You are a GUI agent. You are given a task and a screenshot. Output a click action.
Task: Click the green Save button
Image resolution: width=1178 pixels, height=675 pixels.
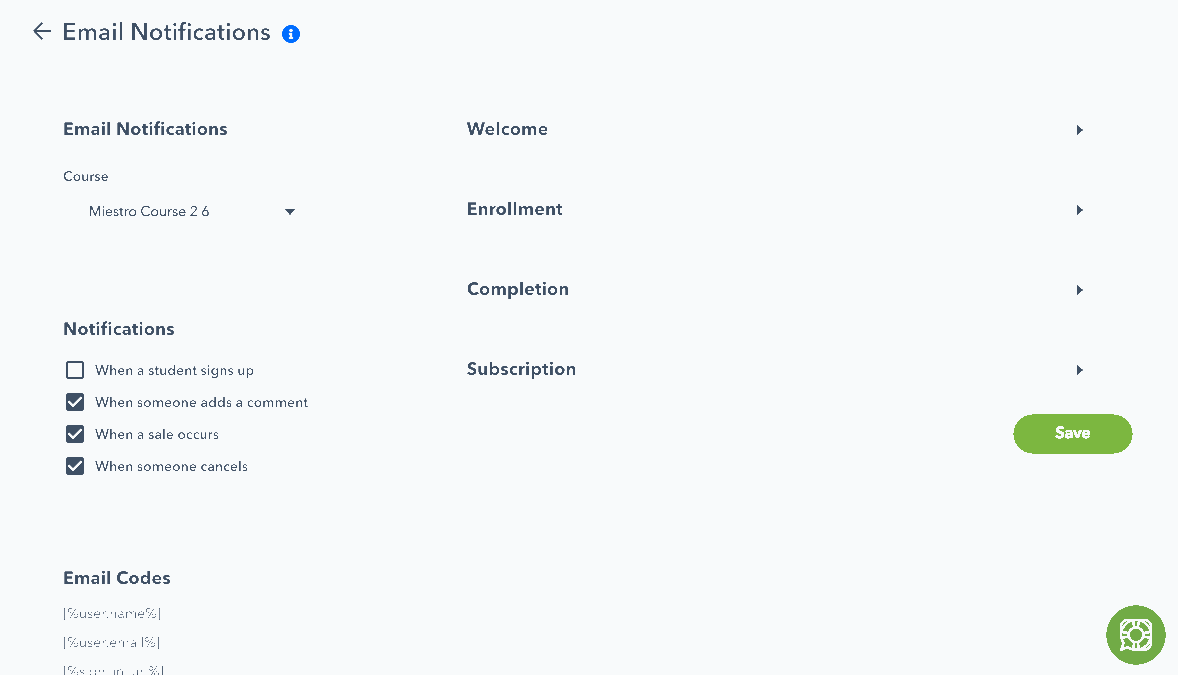coord(1072,434)
